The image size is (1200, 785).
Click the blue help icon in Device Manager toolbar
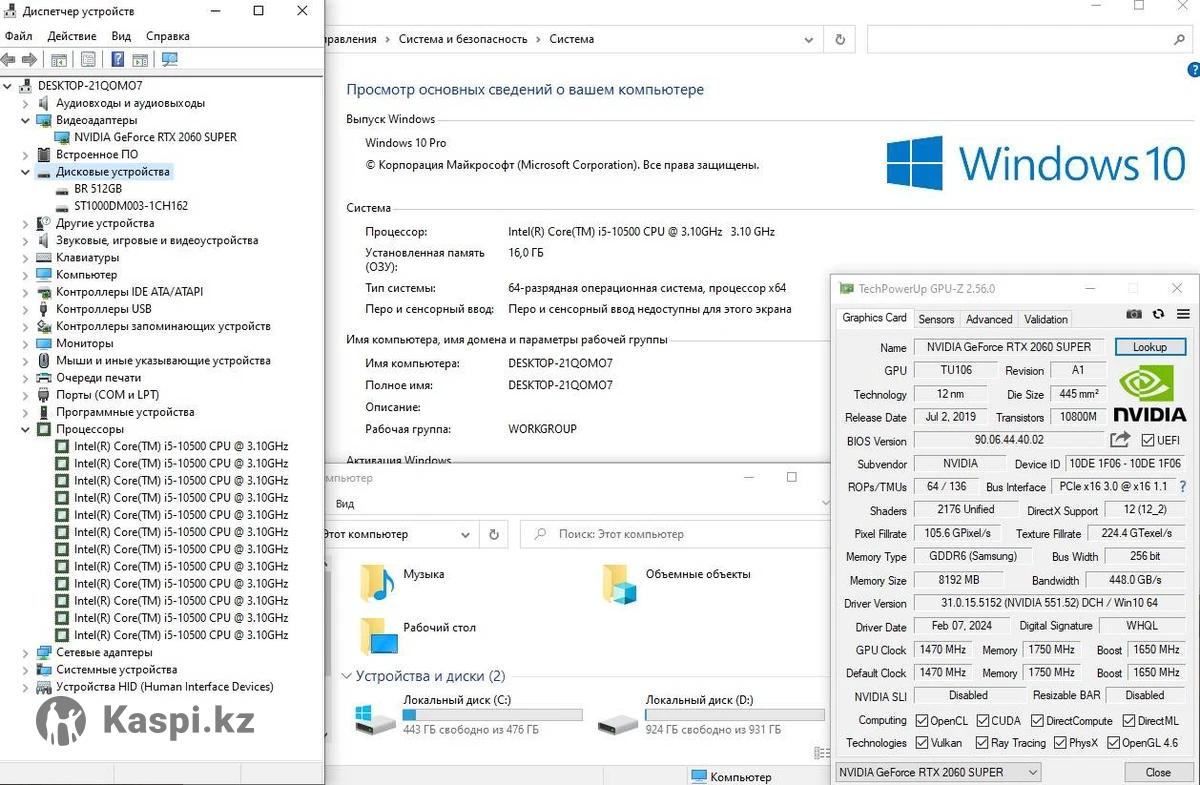[x=117, y=60]
